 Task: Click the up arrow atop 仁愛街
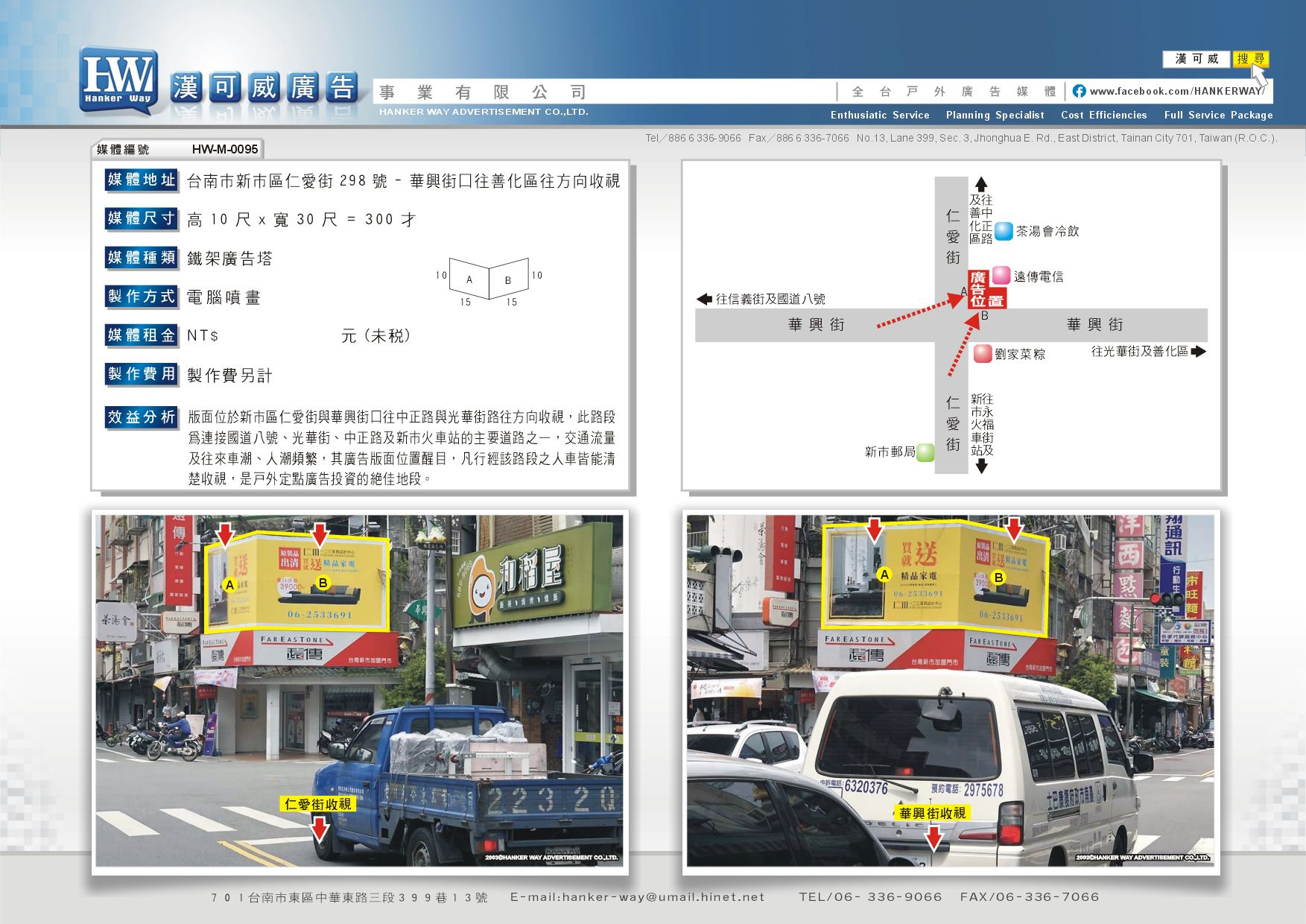coord(981,184)
